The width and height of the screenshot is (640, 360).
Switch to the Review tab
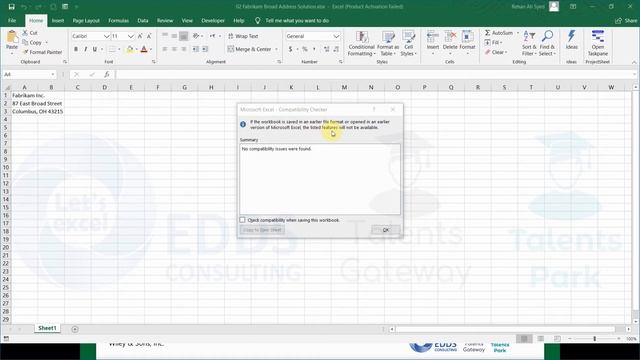coord(165,20)
